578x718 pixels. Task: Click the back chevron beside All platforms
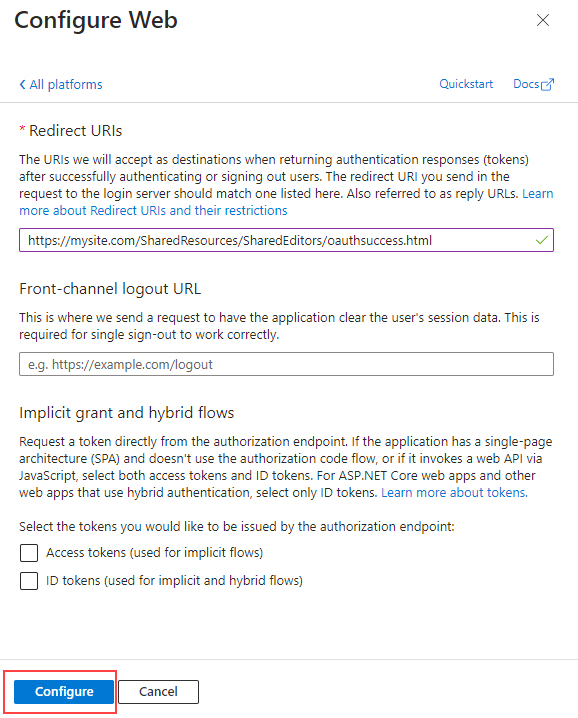22,85
